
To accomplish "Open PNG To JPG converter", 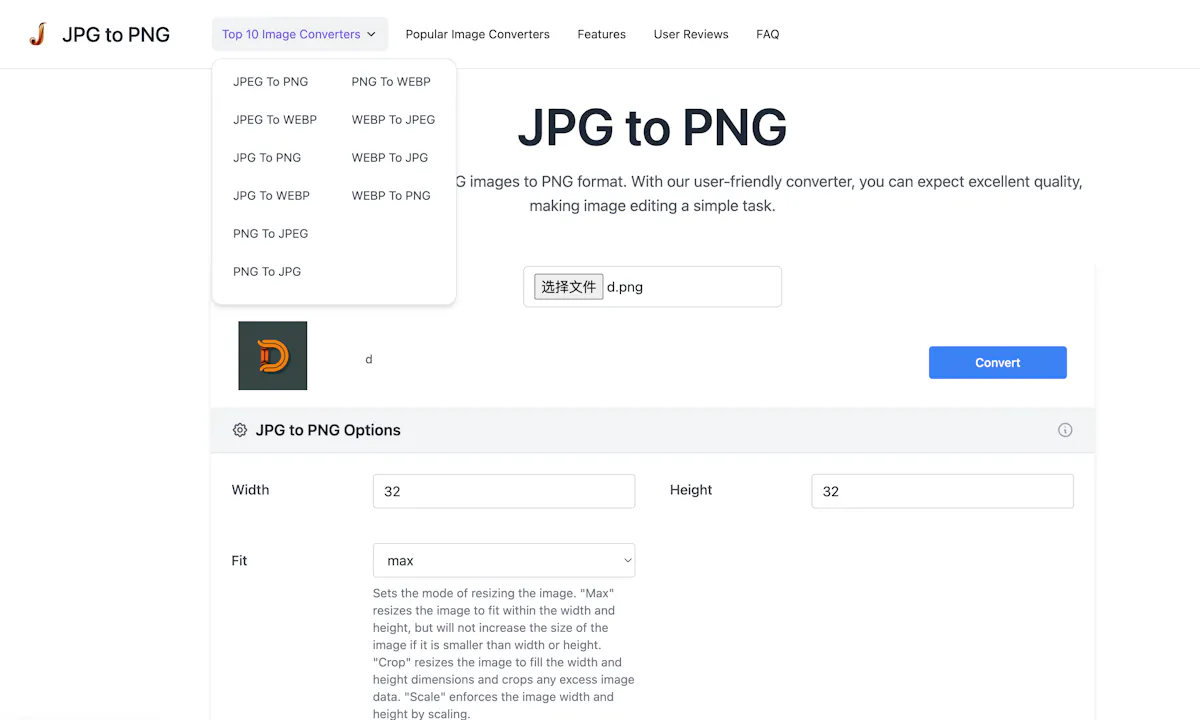I will 267,272.
